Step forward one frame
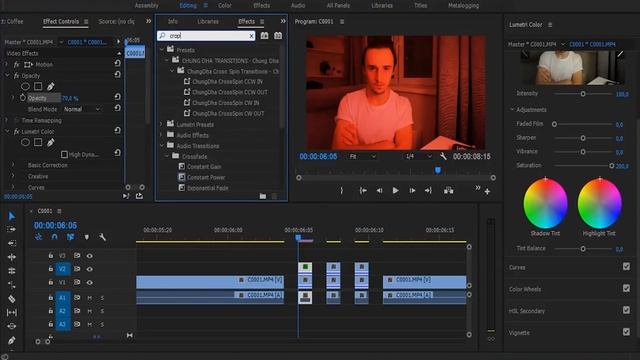Screen dimensions: 640x360 [412, 191]
